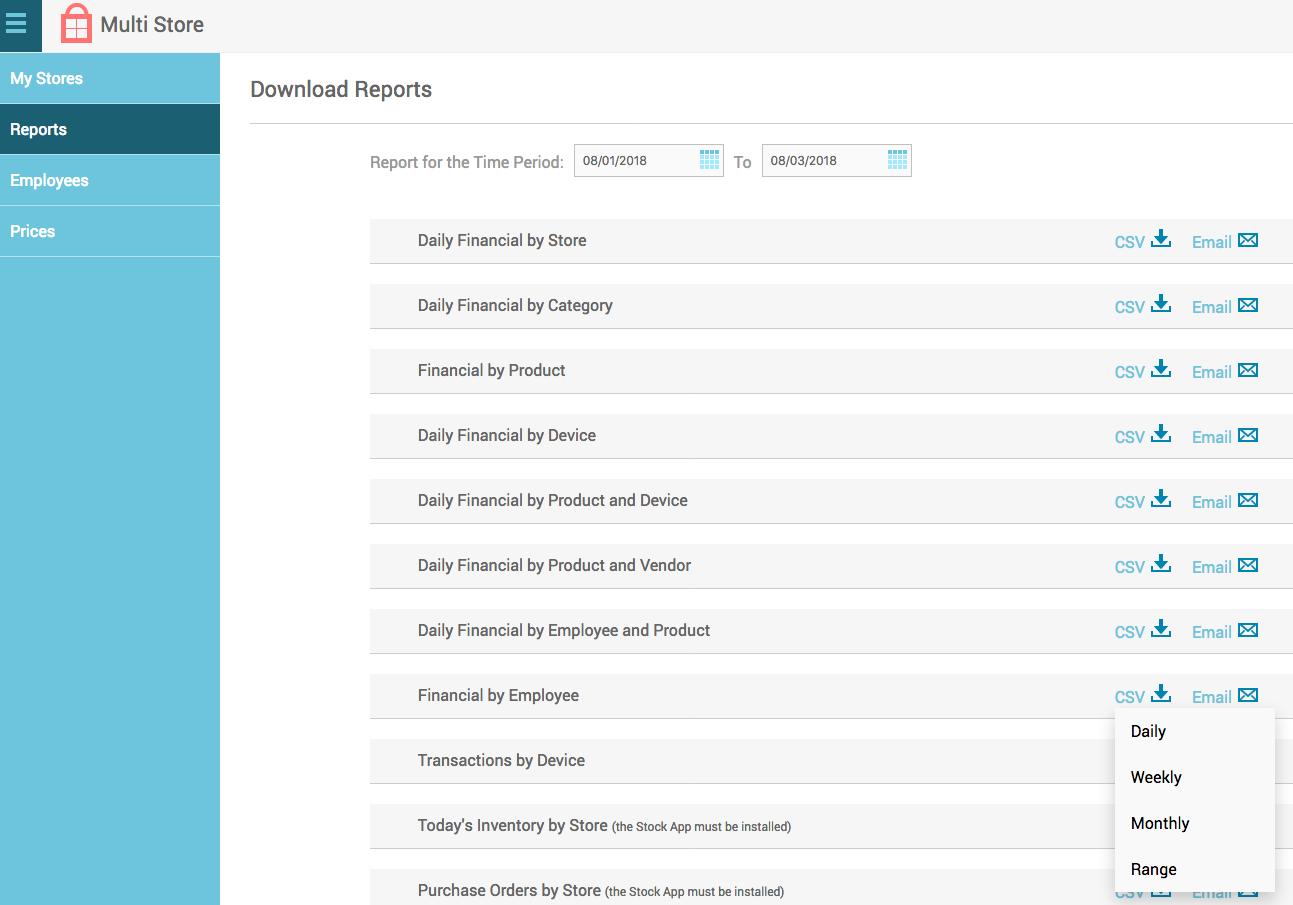Click CSV link for Daily Financial by Product and Vendor
1293x905 pixels.
tap(1130, 567)
